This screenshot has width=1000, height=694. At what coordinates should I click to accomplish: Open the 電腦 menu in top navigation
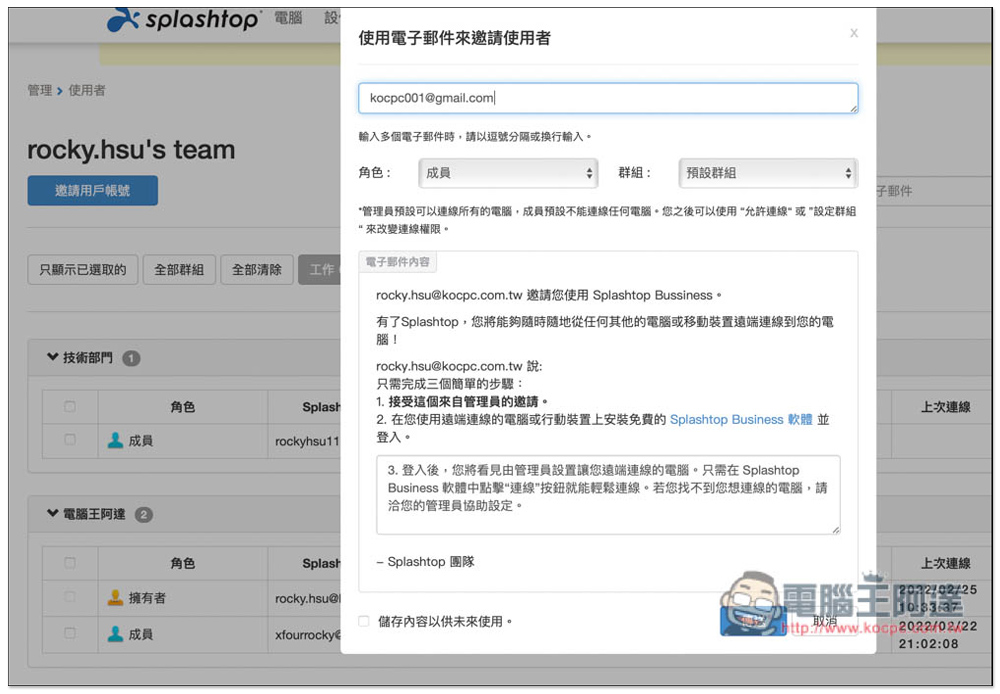(x=288, y=18)
